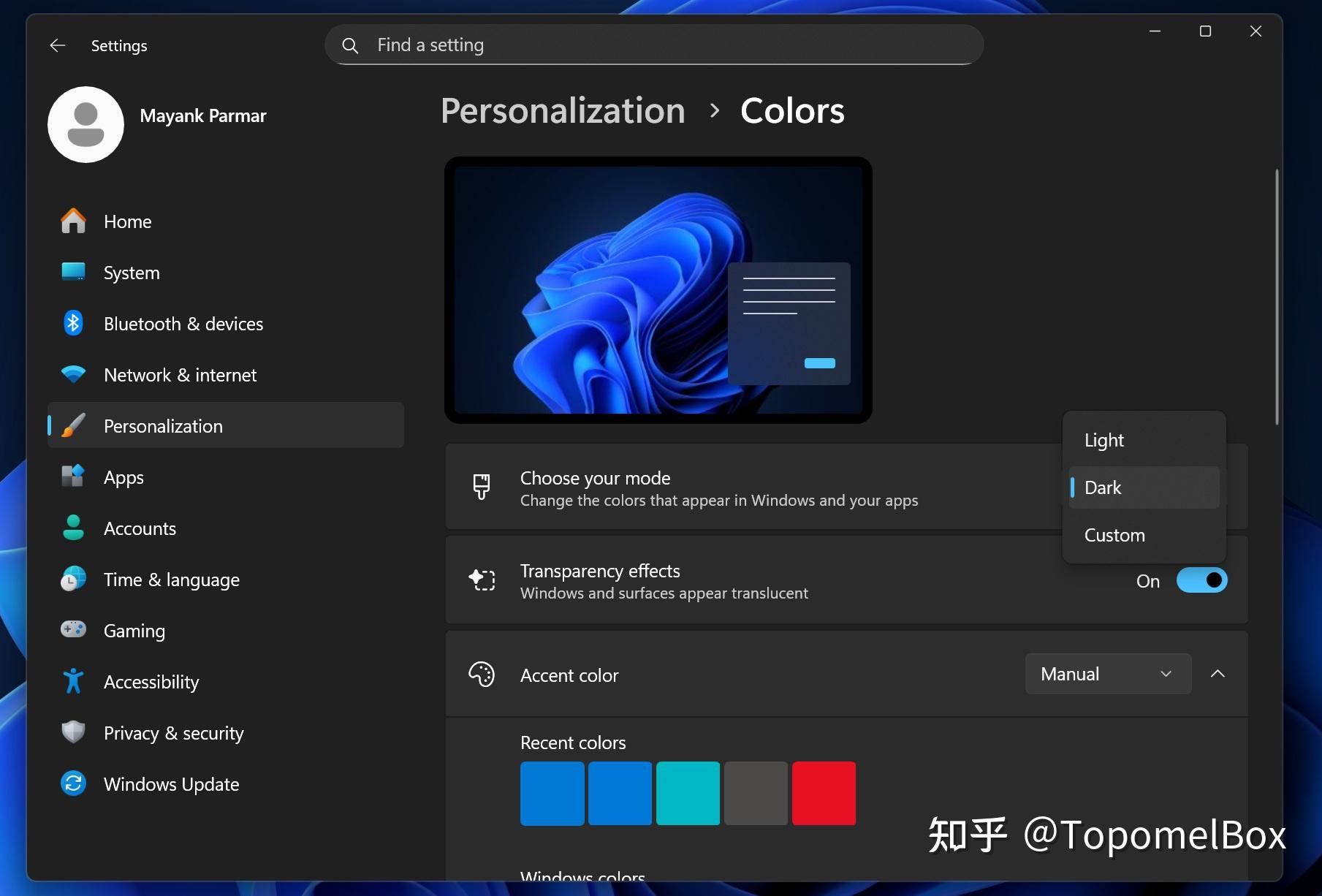Minimize the Settings window
Screen dimensions: 1322x896
point(1155,31)
